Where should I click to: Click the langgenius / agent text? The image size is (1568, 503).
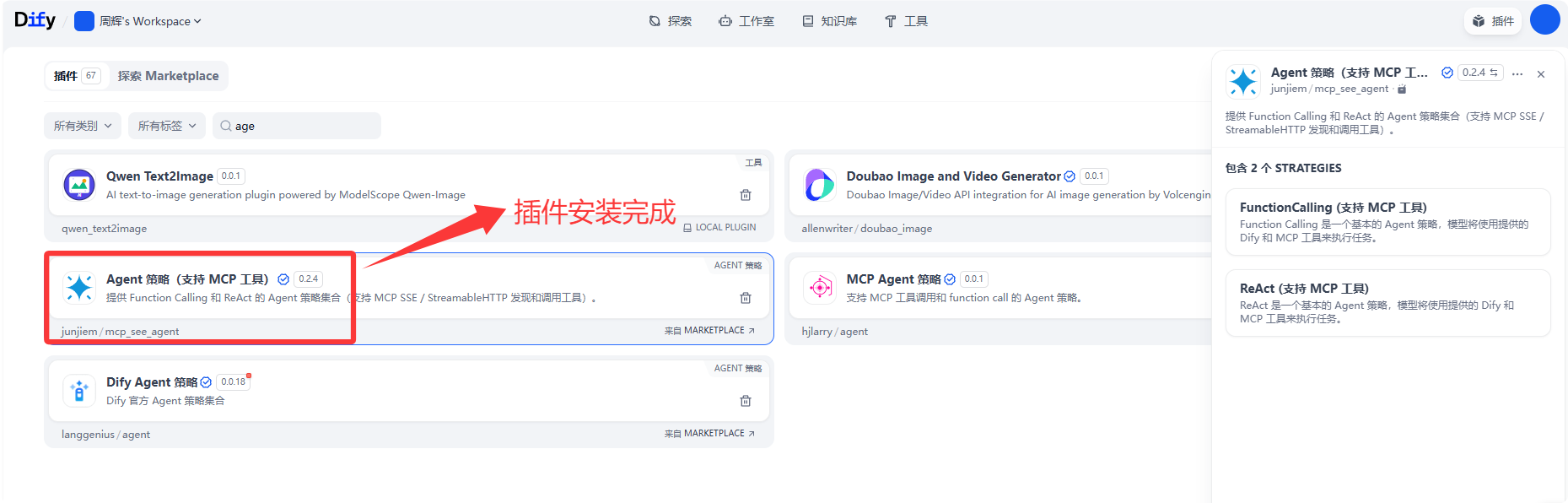(x=105, y=435)
